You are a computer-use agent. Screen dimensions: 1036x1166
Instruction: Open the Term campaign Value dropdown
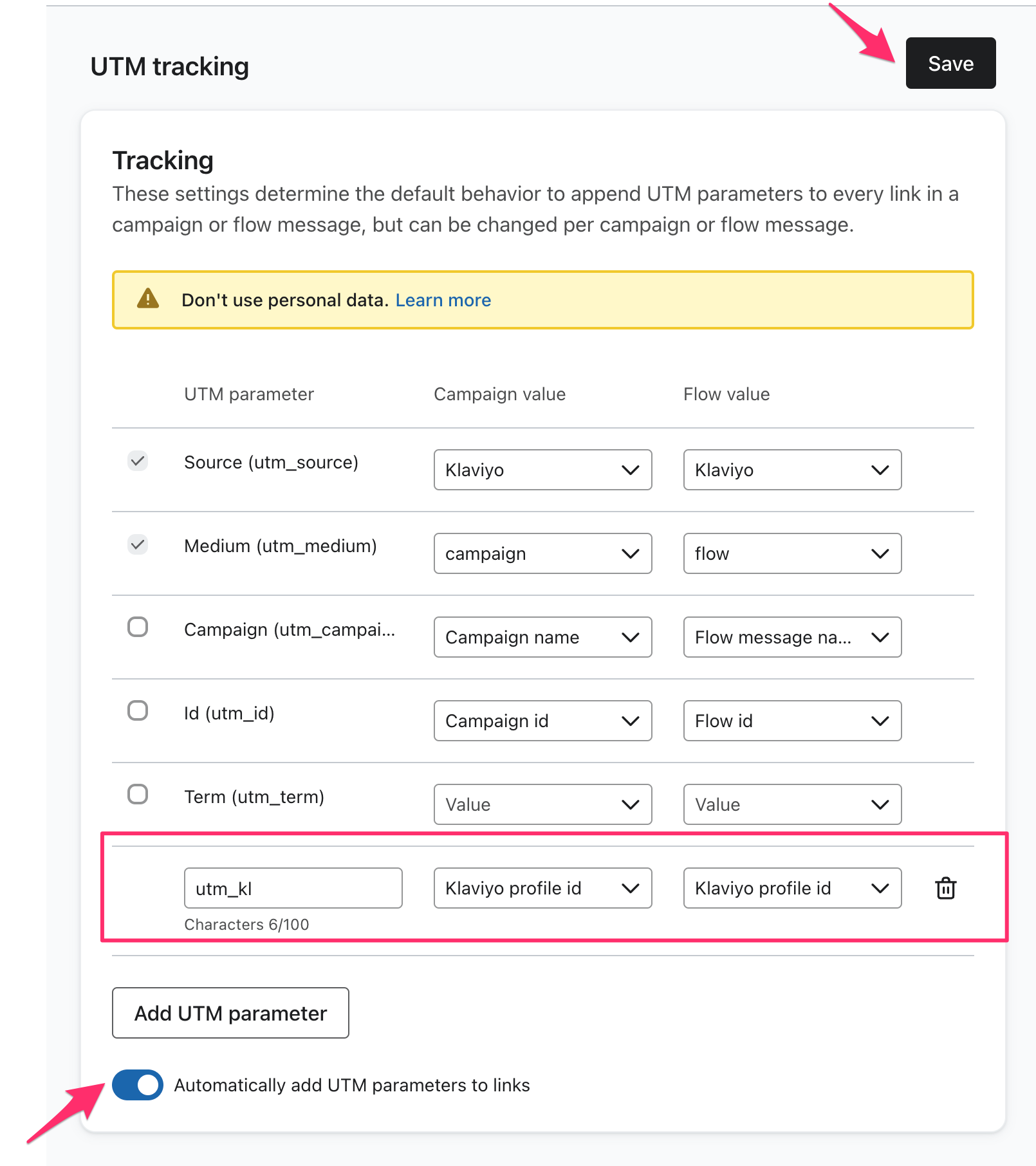pos(542,804)
